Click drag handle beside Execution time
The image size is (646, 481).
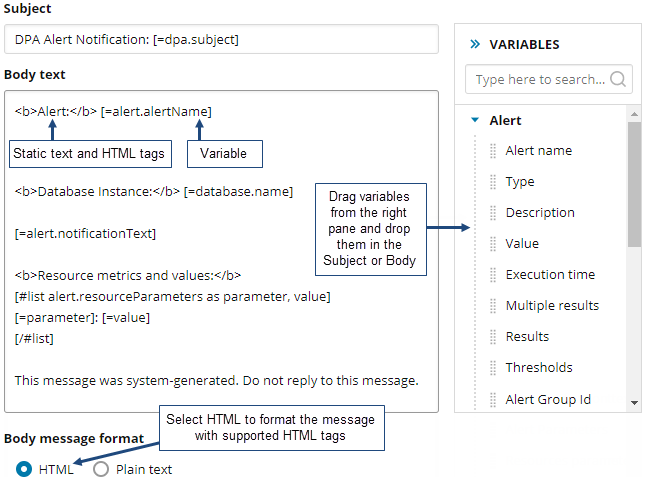point(492,275)
